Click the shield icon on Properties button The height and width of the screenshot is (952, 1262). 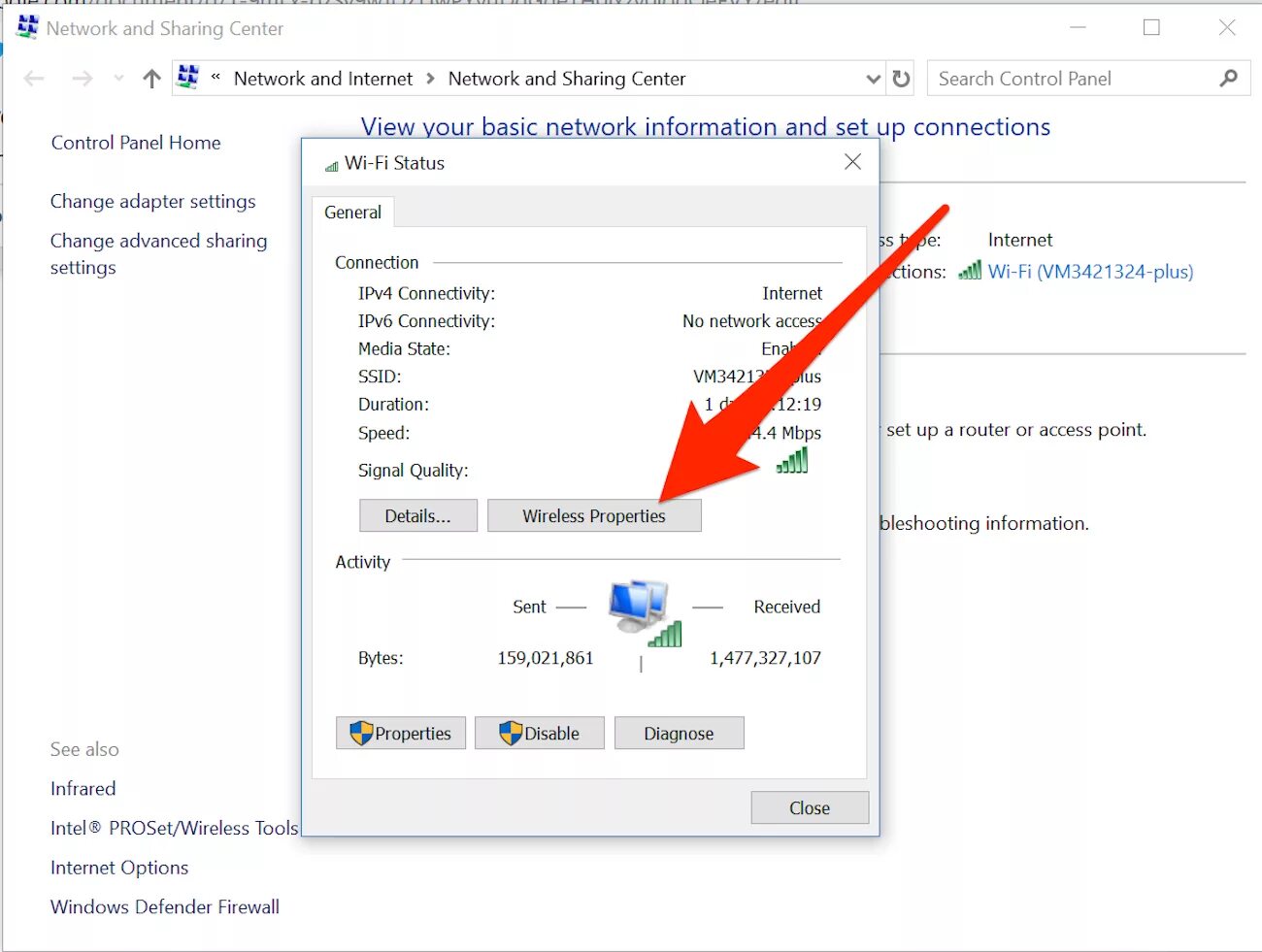click(361, 733)
